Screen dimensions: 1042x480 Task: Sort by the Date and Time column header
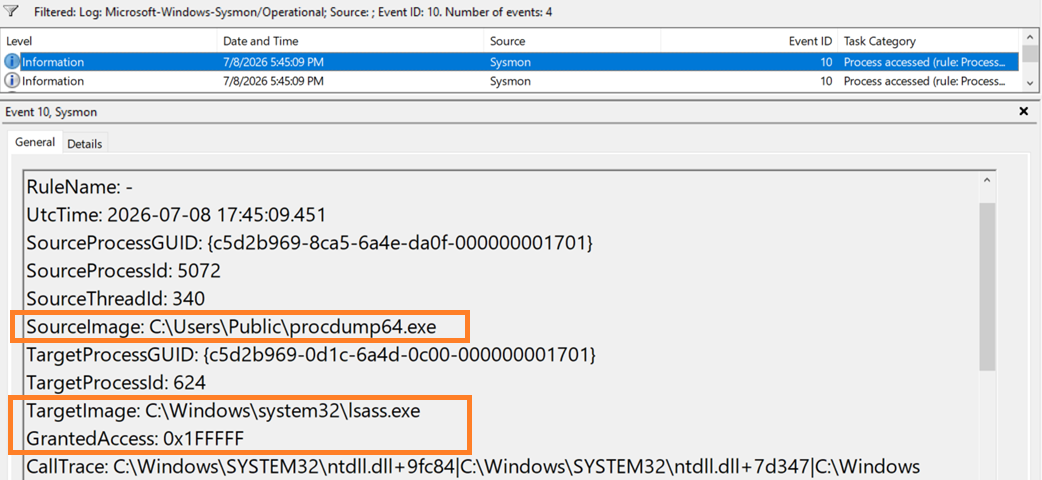(x=260, y=41)
